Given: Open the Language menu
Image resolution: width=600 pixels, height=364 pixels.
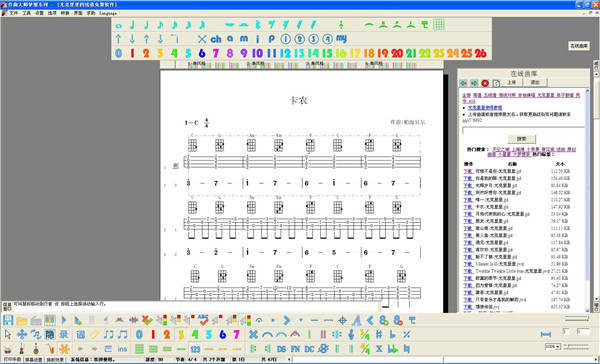Looking at the screenshot, I should pos(108,13).
